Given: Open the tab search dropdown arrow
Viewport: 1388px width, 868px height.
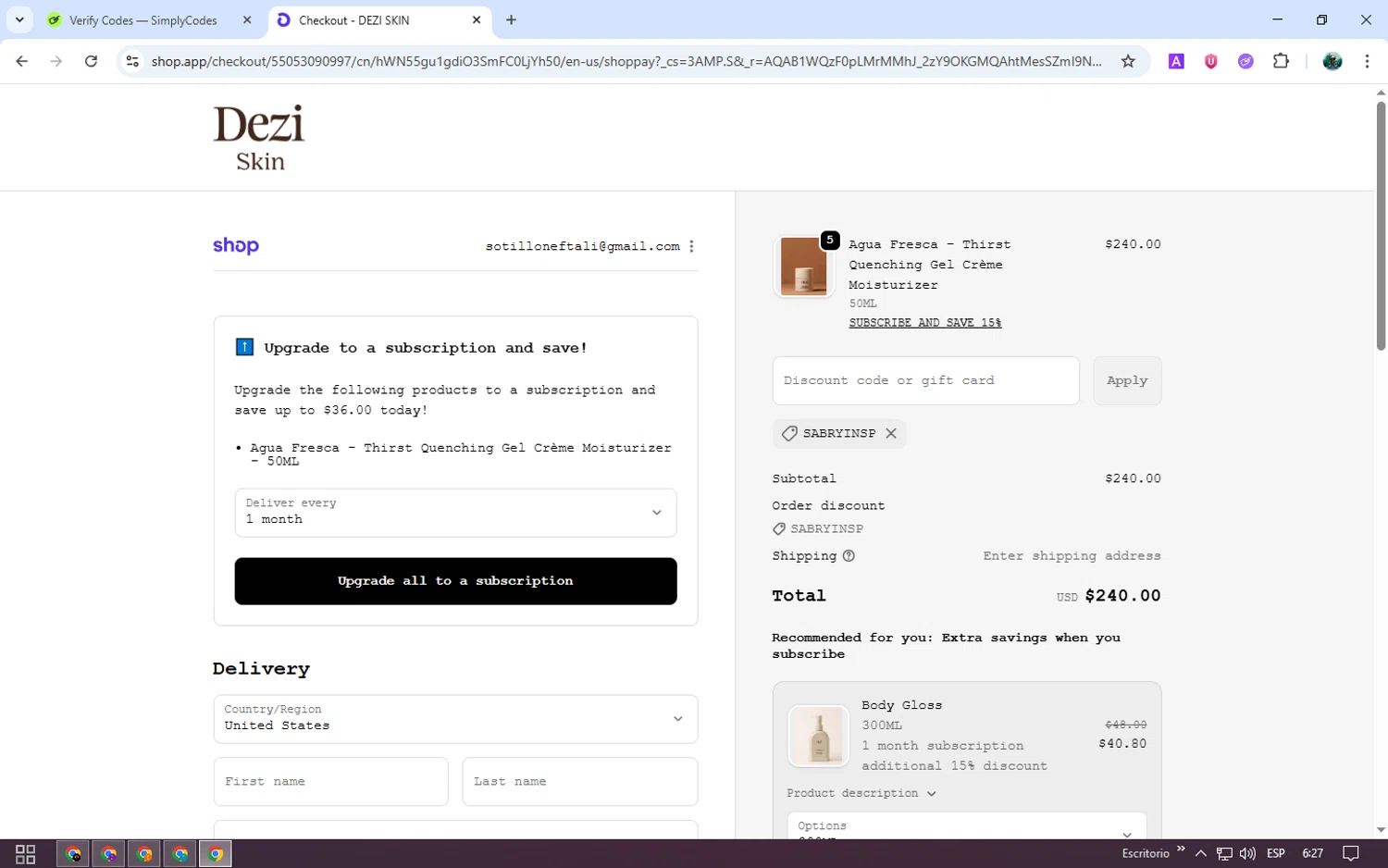Looking at the screenshot, I should [19, 19].
